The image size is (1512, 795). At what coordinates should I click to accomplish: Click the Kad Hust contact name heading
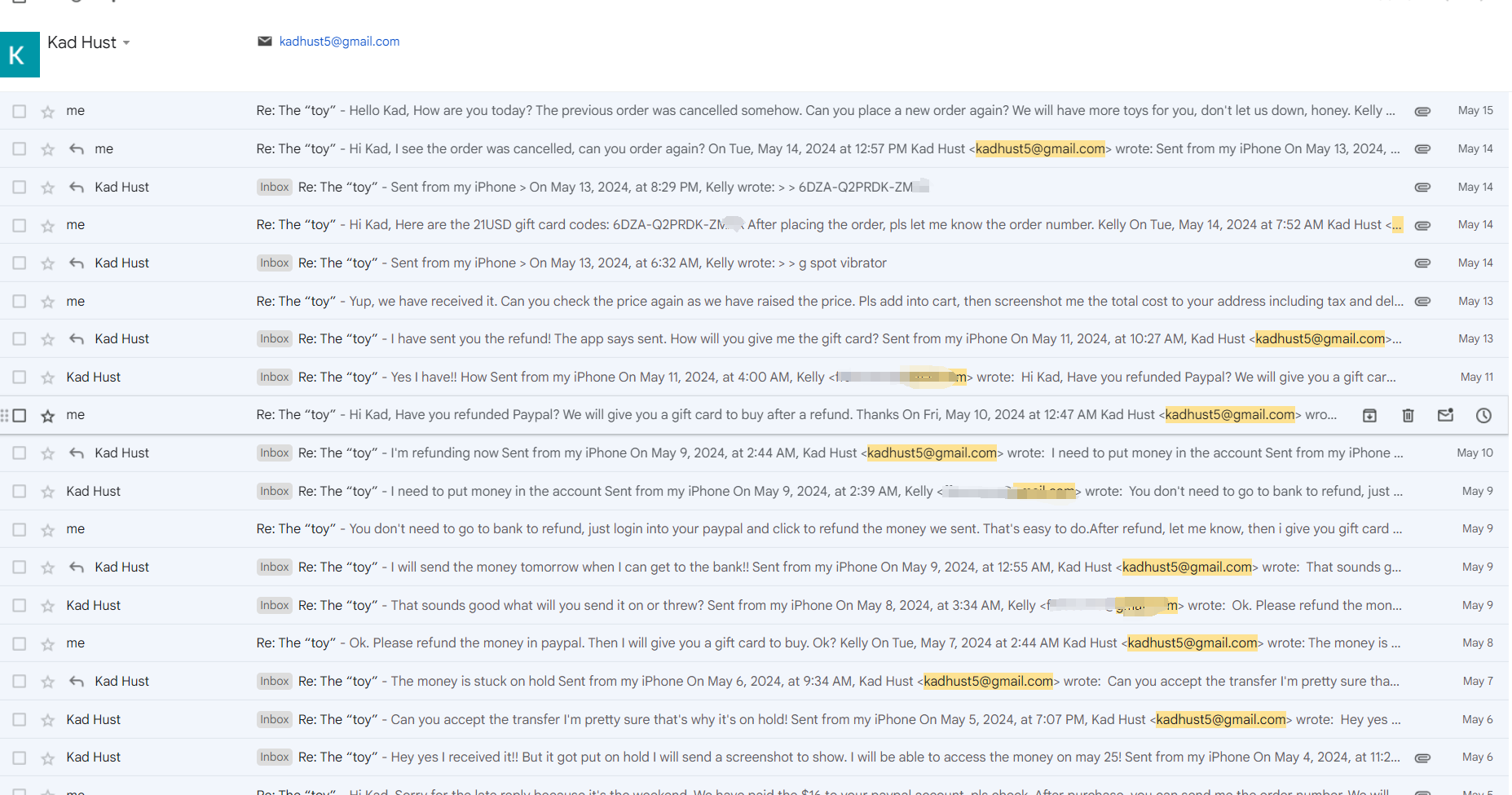point(82,42)
